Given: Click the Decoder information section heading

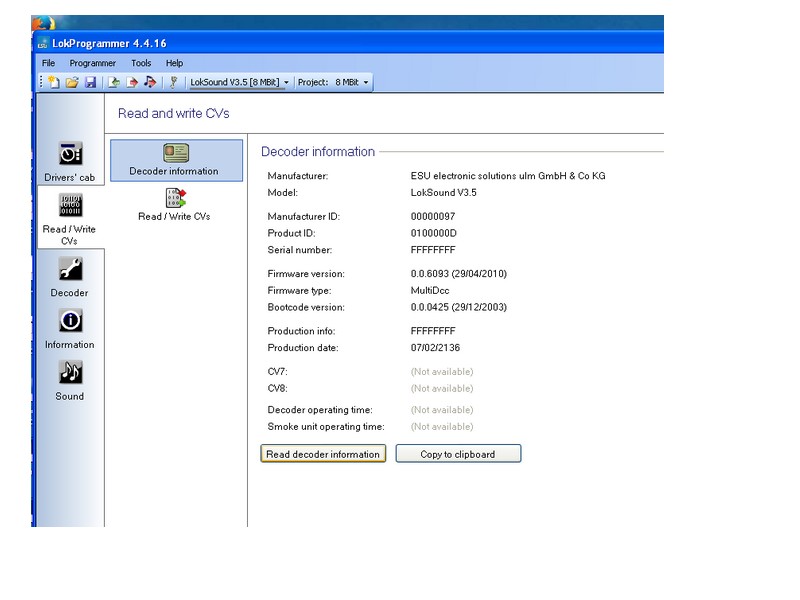Looking at the screenshot, I should 318,152.
